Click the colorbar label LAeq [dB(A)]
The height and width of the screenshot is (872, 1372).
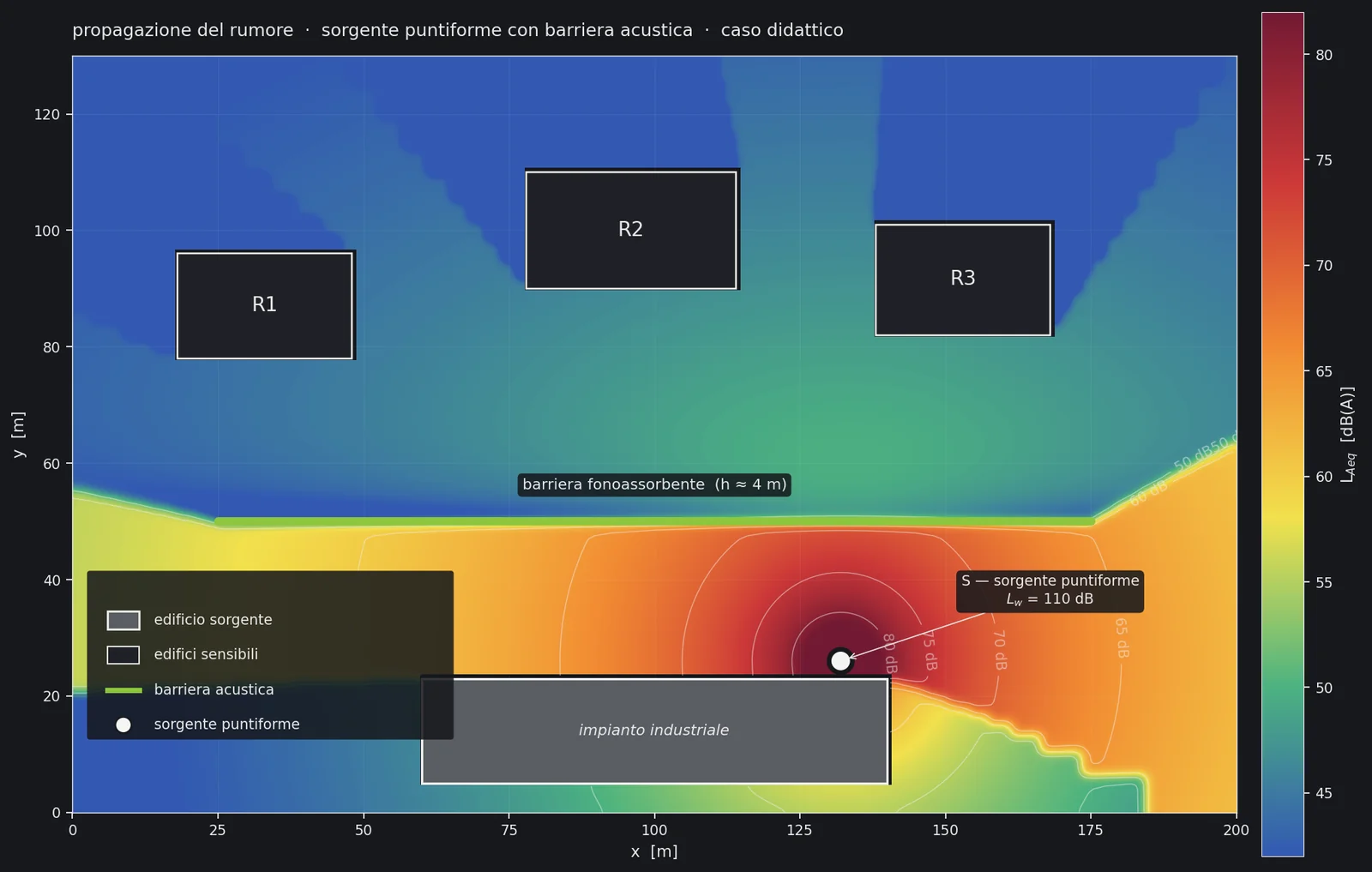[x=1348, y=434]
